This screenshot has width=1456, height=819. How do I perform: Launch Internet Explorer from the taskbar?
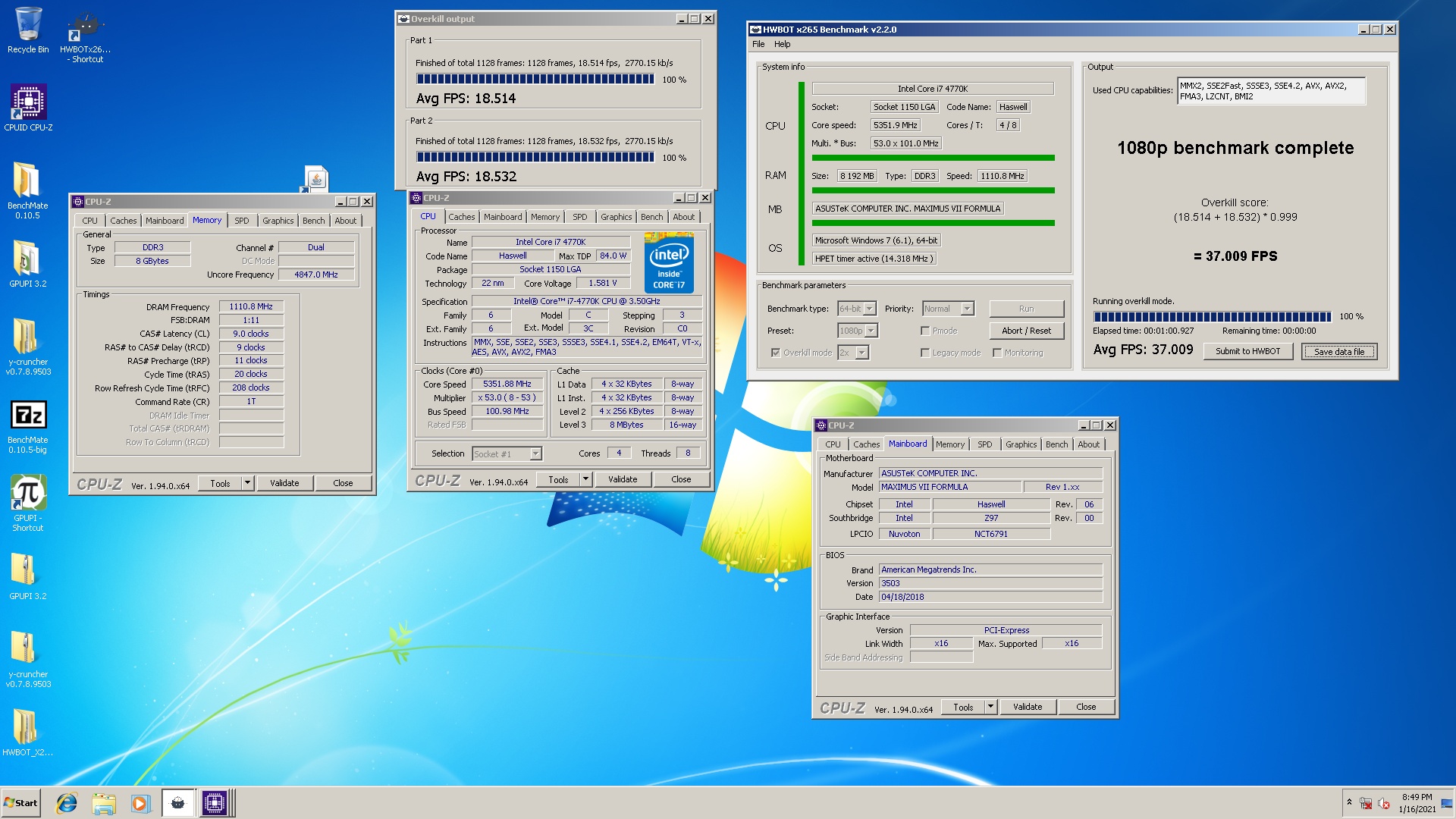click(67, 803)
